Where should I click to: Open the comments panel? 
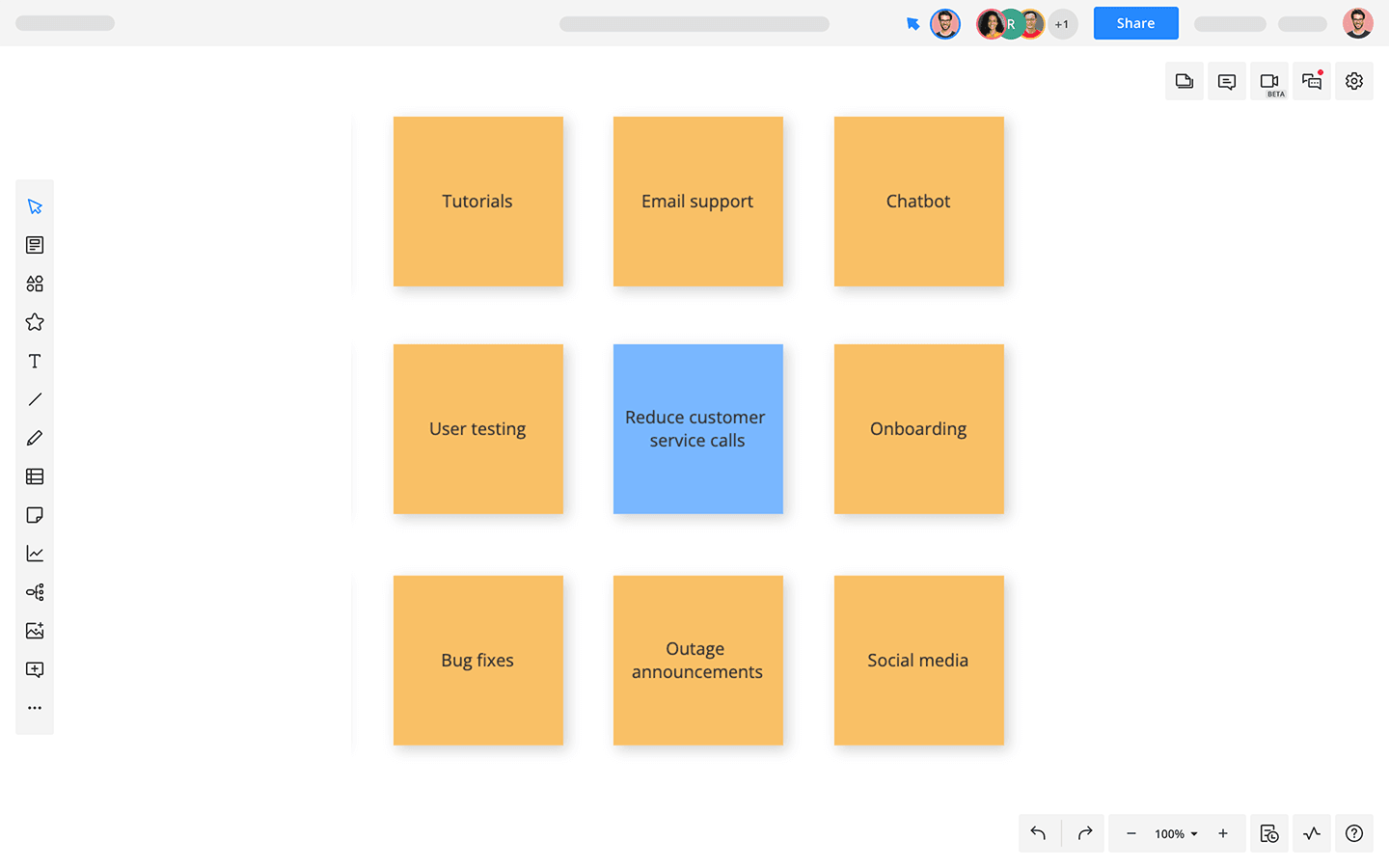click(x=1227, y=81)
